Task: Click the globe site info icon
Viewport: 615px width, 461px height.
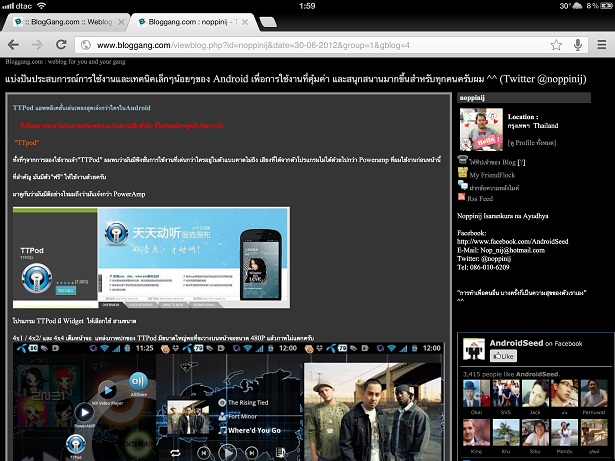Action: click(x=86, y=45)
